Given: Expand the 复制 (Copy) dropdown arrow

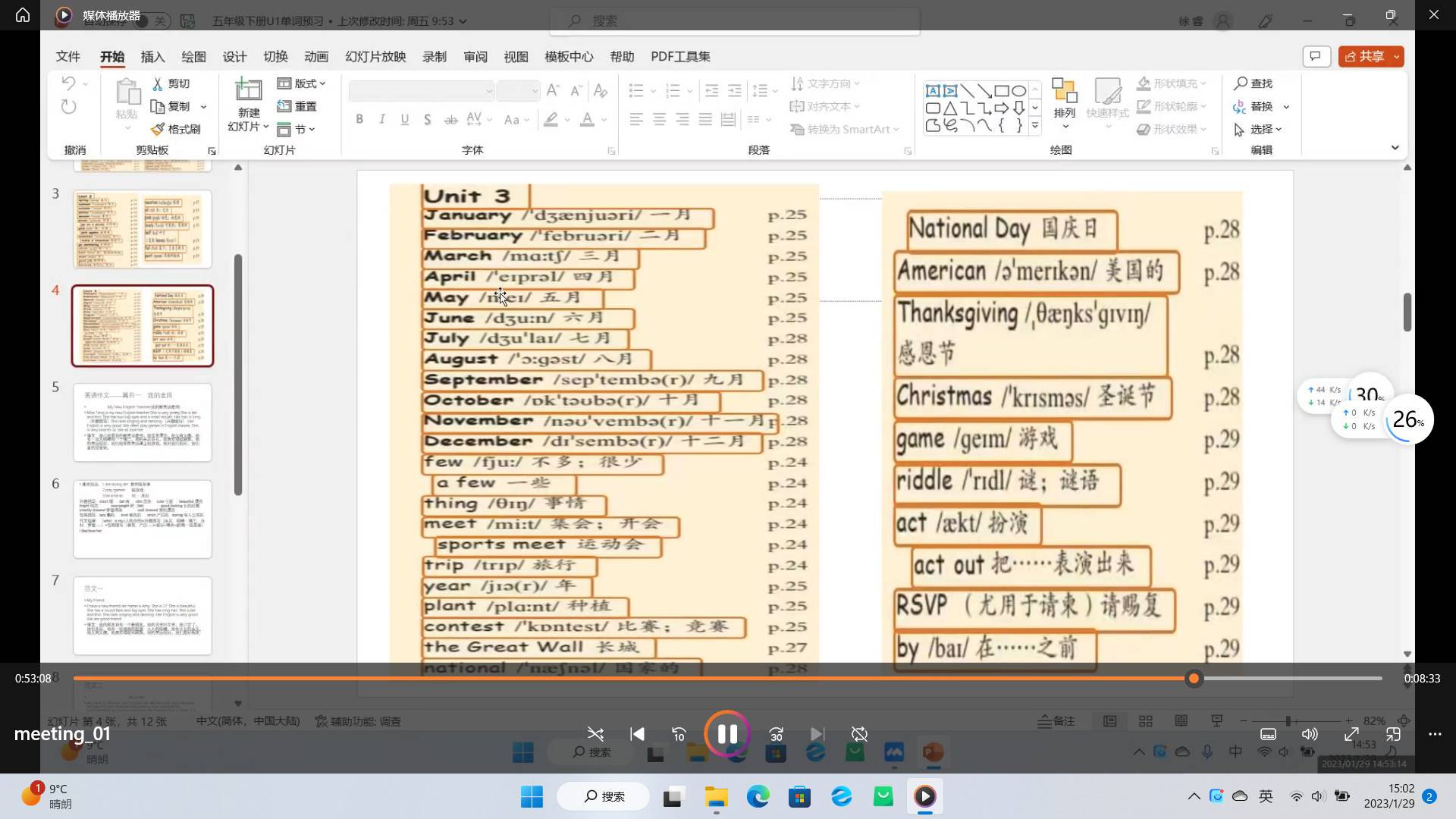Looking at the screenshot, I should 204,107.
